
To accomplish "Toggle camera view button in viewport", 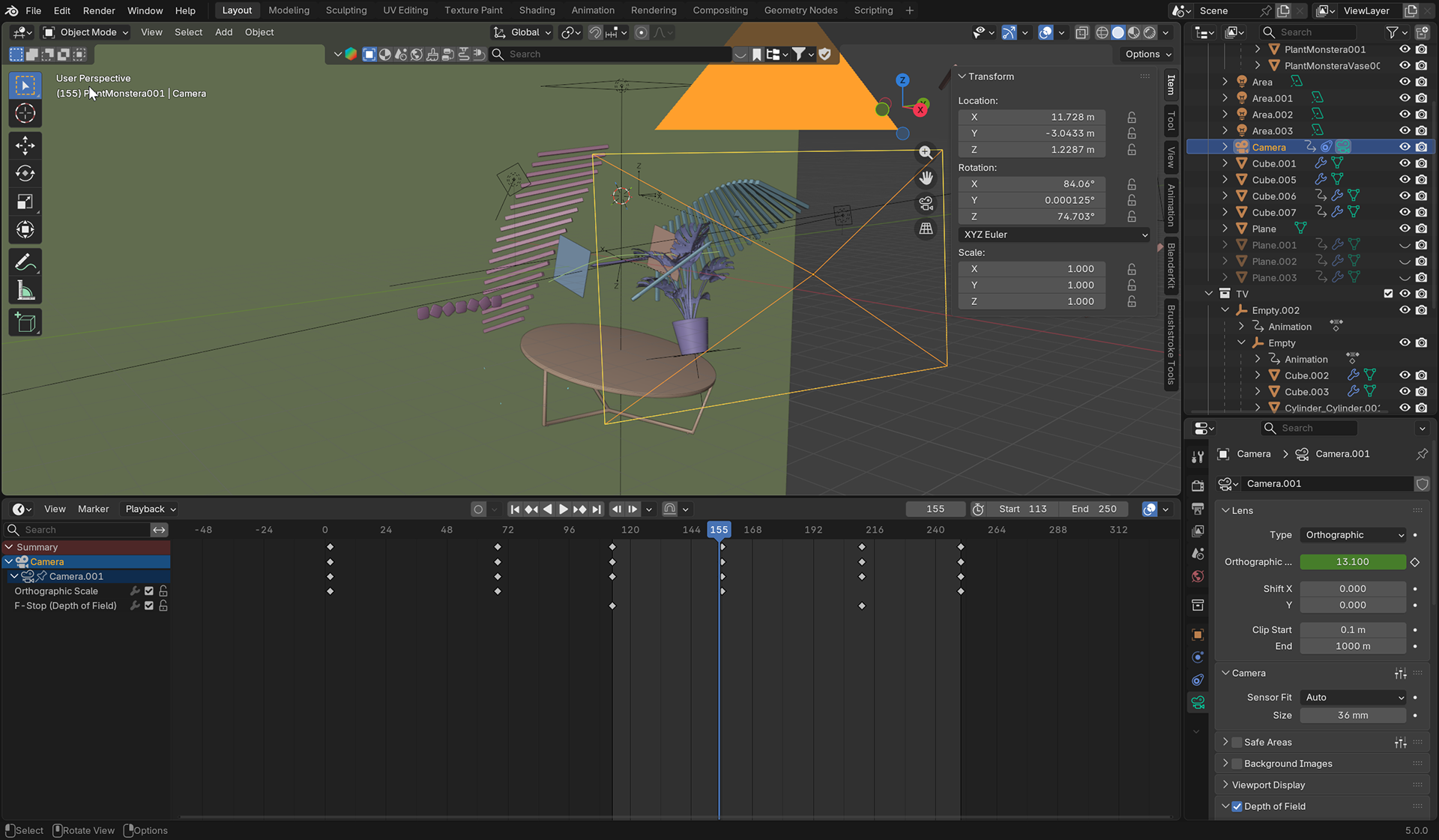I will pyautogui.click(x=926, y=204).
